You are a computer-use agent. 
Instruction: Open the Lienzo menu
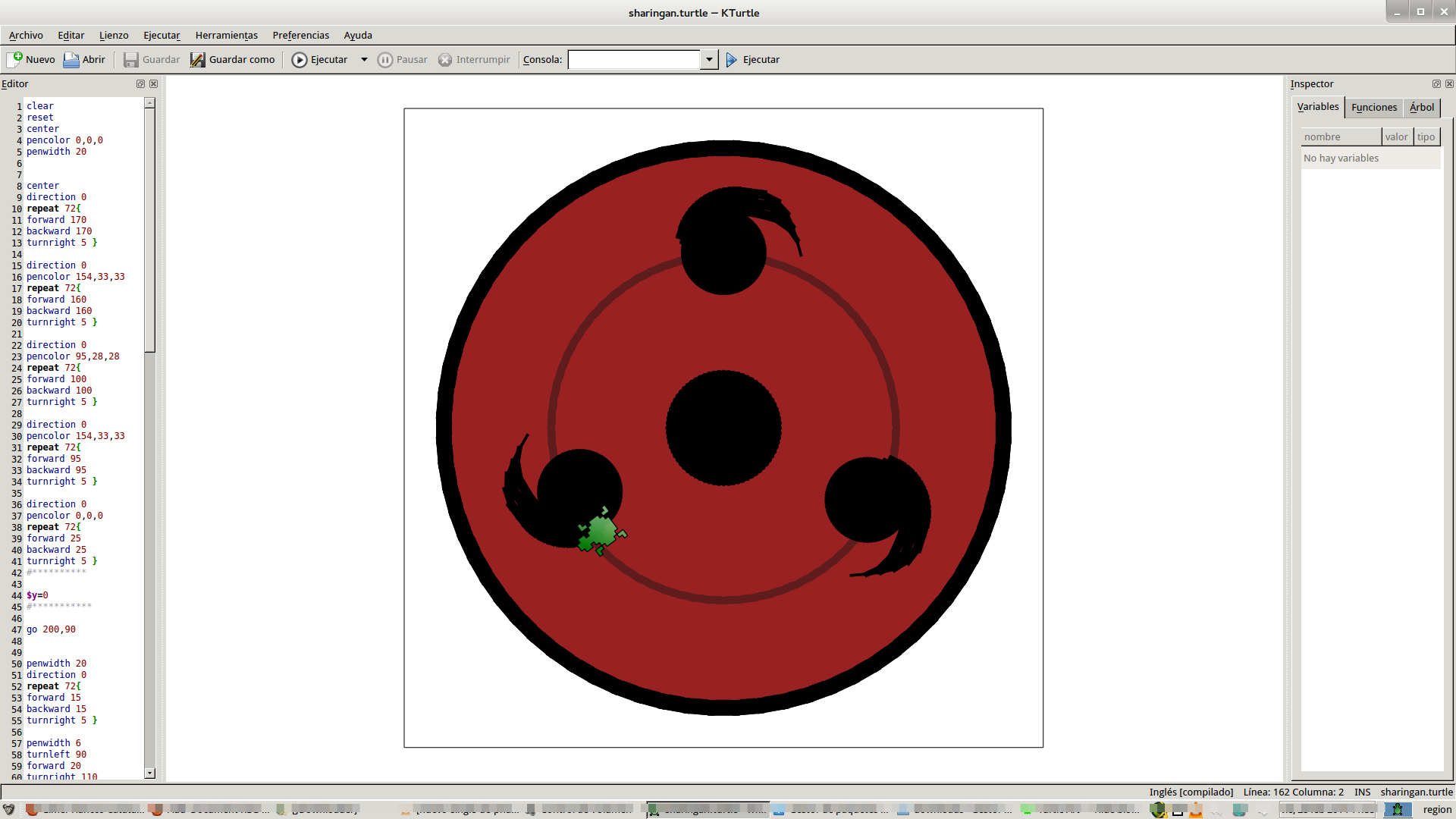(114, 35)
